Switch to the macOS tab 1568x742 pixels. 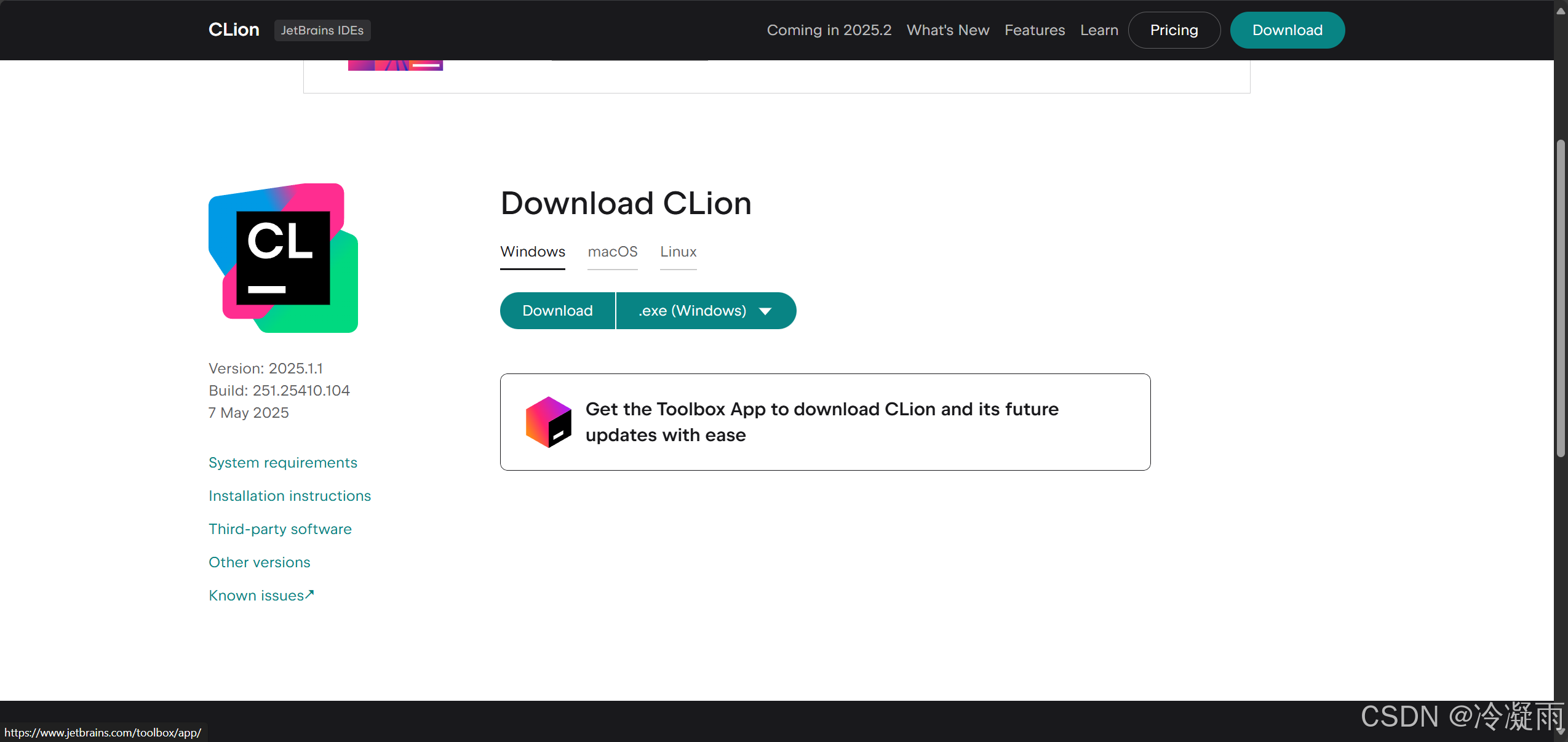tap(613, 252)
